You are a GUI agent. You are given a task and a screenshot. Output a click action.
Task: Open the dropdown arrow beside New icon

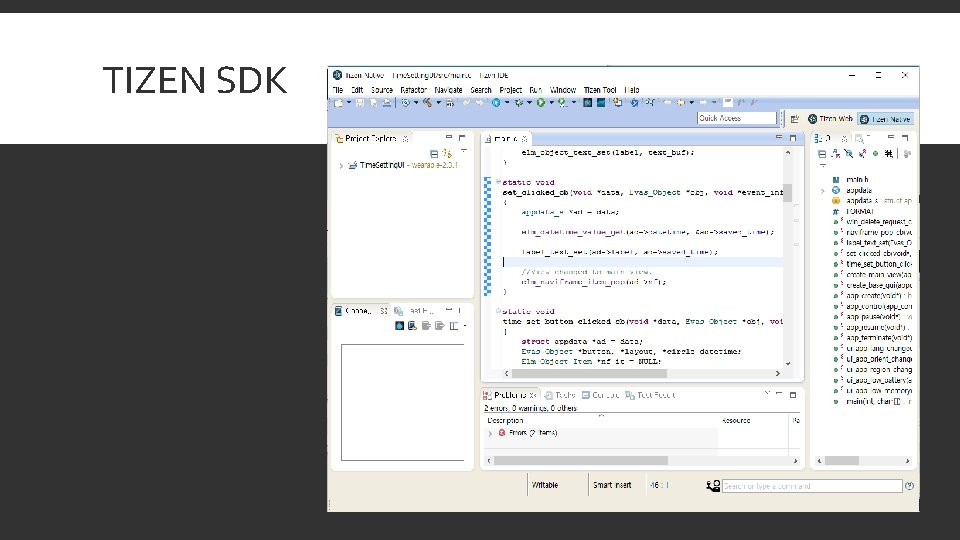349,103
